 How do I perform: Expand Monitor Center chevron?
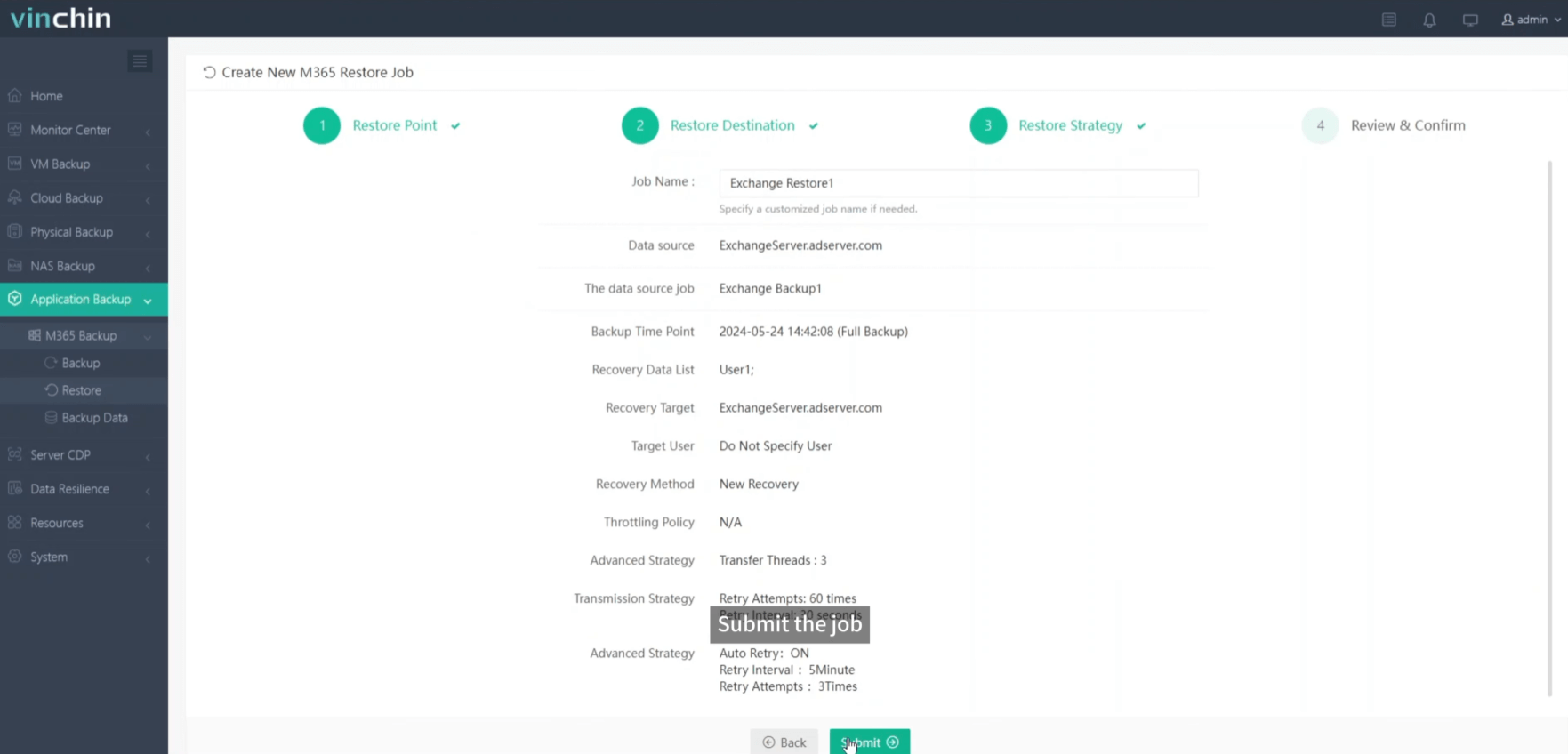pos(148,132)
